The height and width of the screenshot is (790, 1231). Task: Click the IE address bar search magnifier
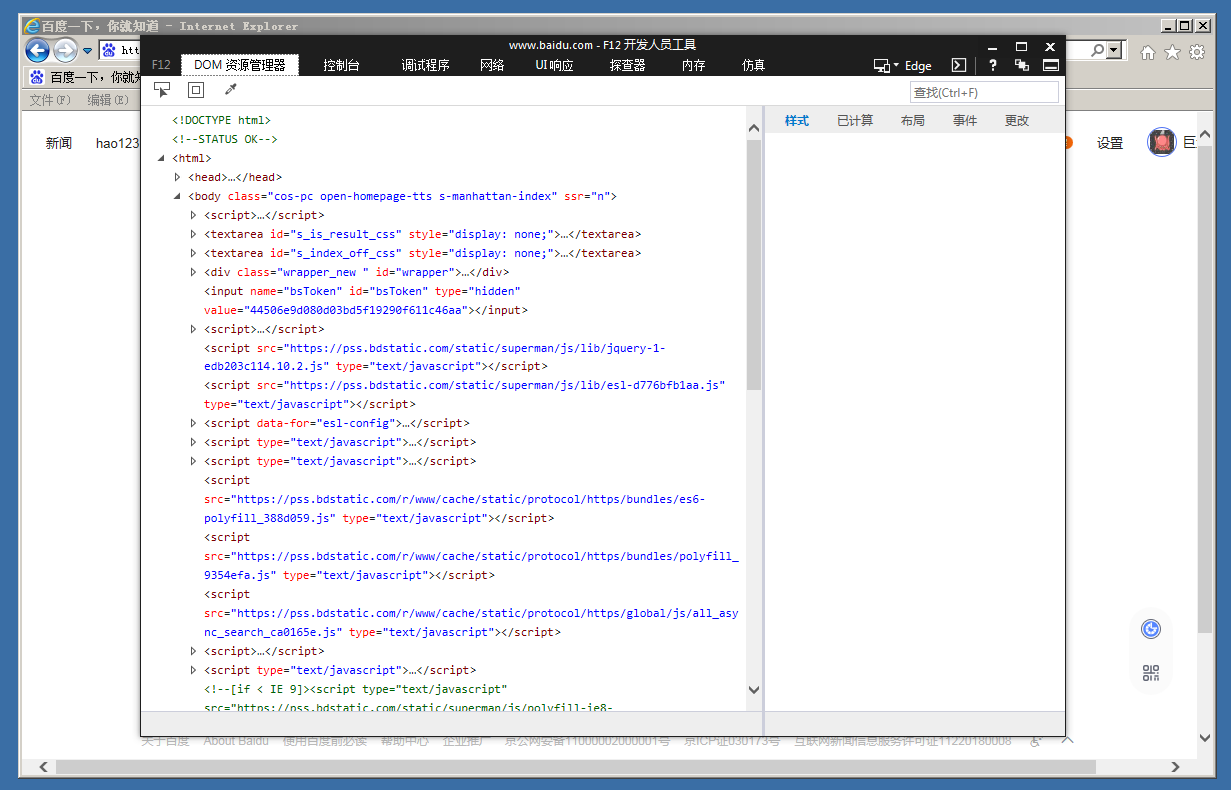tap(1097, 50)
